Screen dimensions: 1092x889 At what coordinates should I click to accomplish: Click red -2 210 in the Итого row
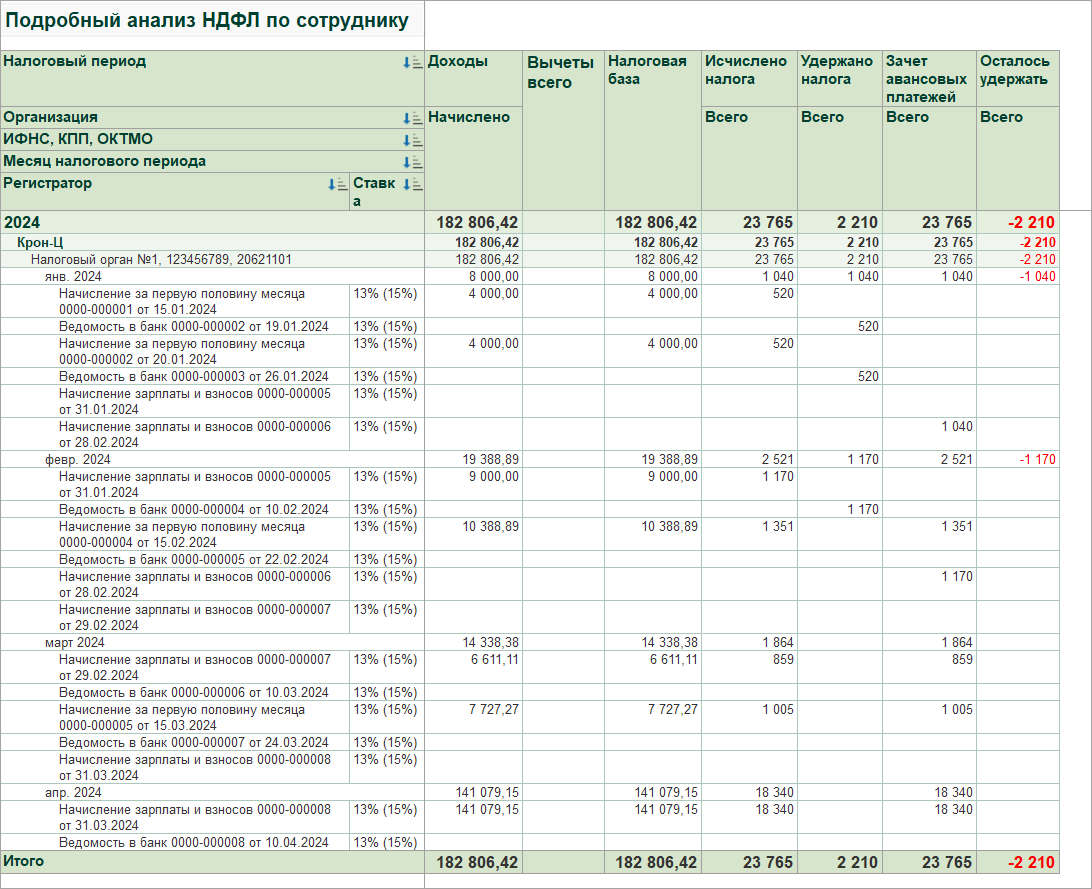coord(1031,863)
